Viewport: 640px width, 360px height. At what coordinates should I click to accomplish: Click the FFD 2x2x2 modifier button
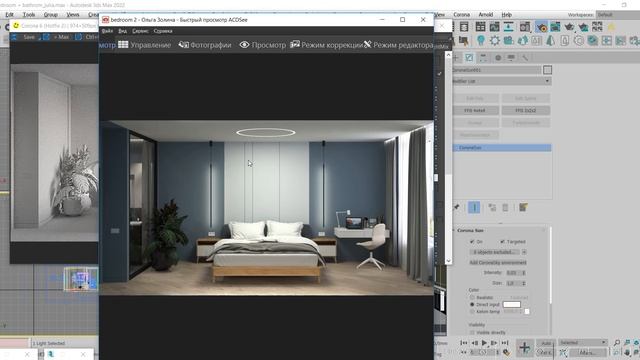point(526,110)
